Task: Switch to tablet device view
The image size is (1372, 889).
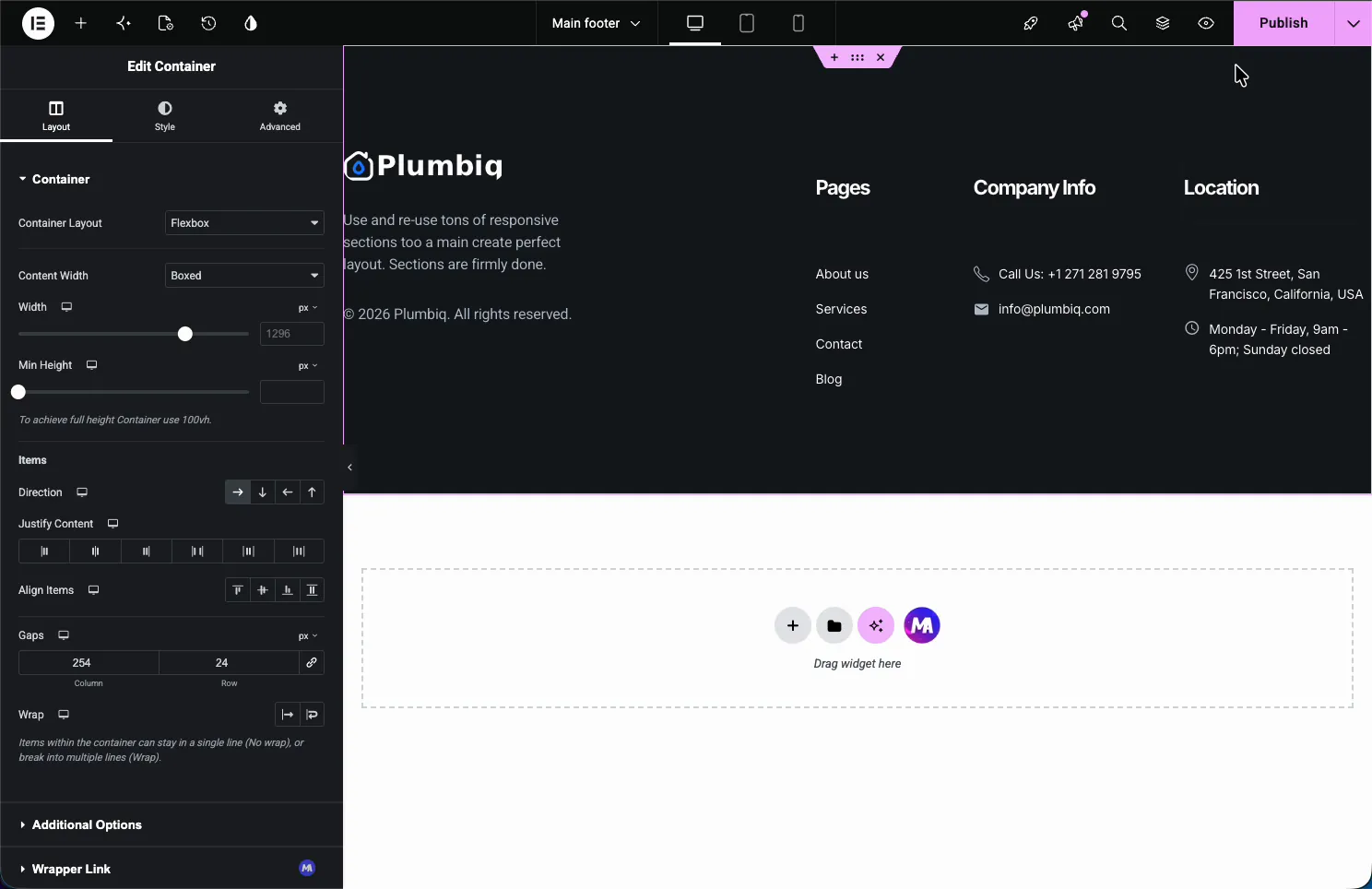Action: coord(747,23)
